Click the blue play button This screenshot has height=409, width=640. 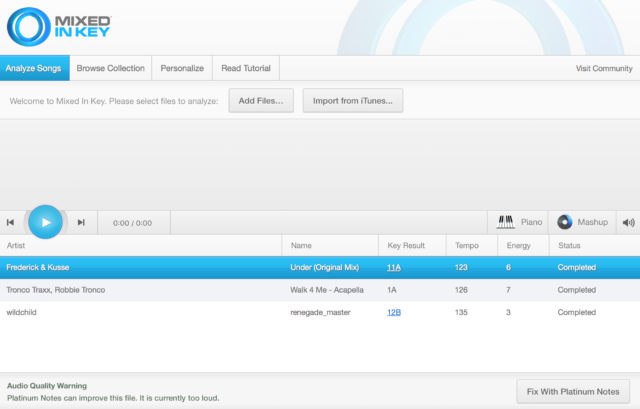tap(45, 222)
